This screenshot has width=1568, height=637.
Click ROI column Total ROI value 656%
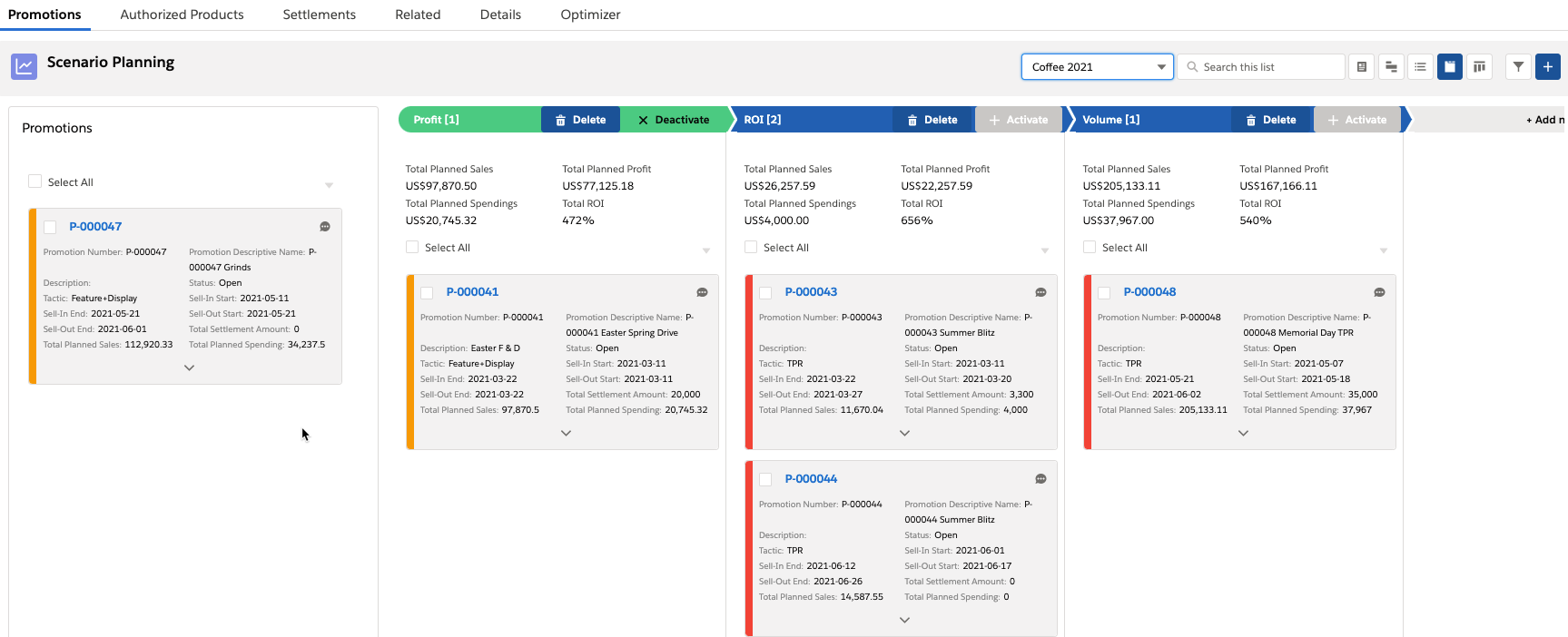coord(917,220)
